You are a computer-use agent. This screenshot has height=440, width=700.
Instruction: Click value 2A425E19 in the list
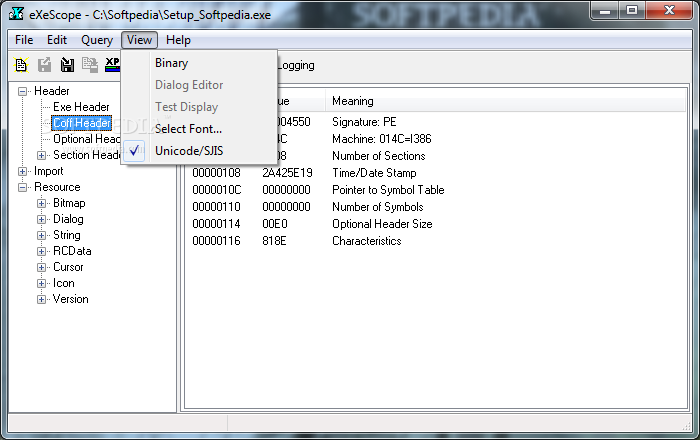[288, 173]
